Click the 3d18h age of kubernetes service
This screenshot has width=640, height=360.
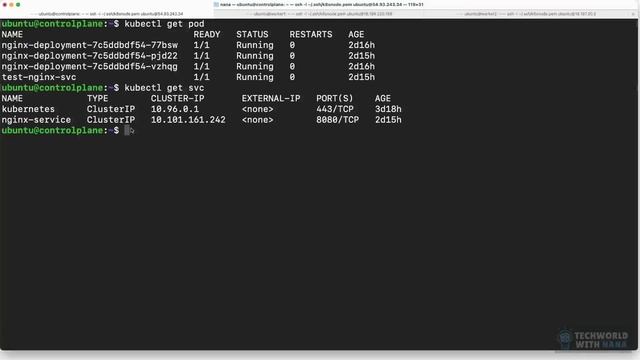pos(388,109)
